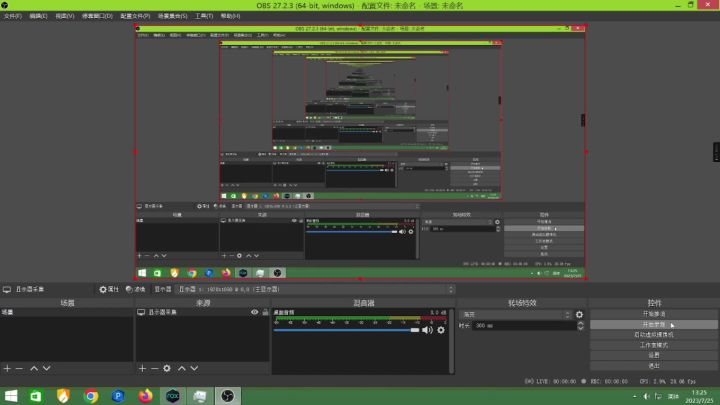
Task: Open transition properties gear icon
Action: 579,315
